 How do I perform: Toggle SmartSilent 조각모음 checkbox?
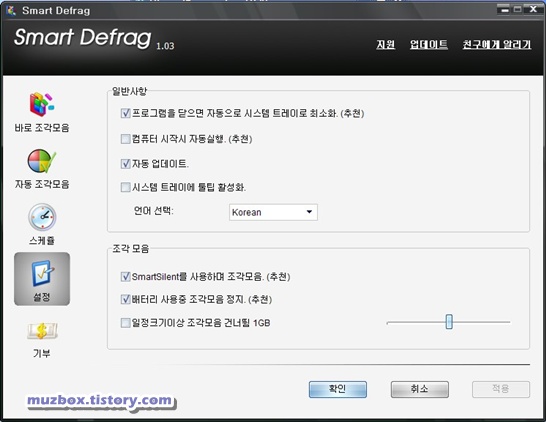125,277
